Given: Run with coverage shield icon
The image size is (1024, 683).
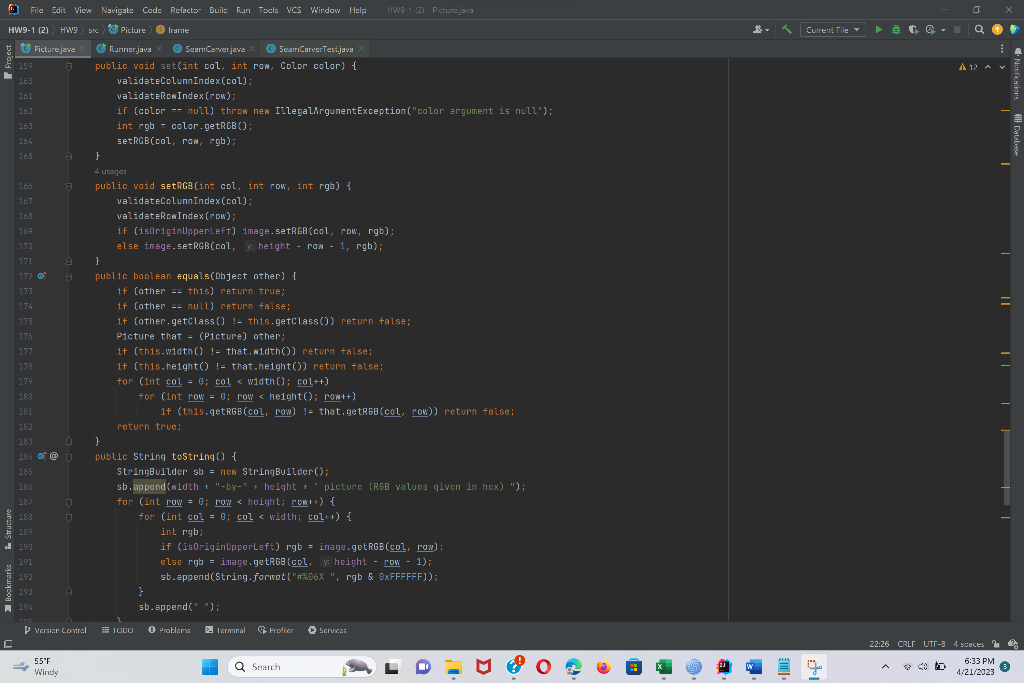Looking at the screenshot, I should click(913, 29).
